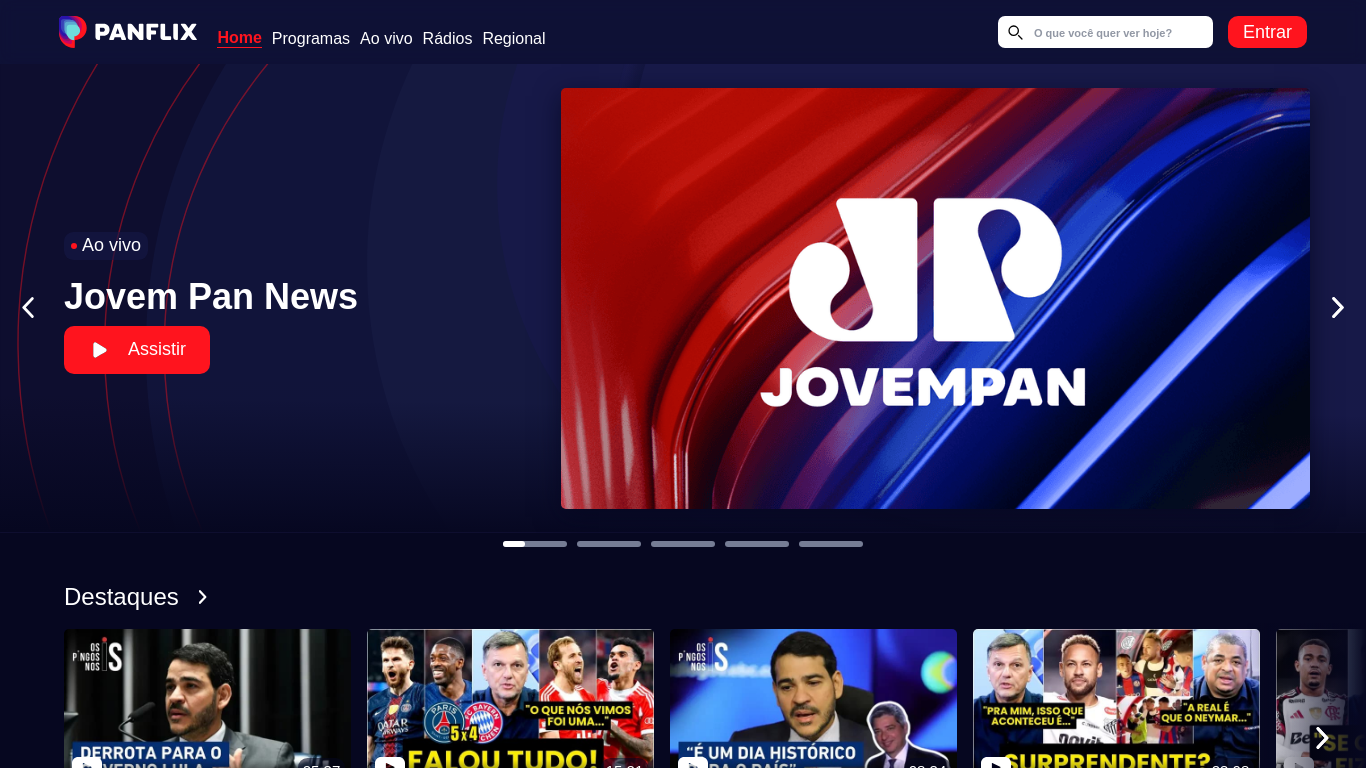Open the Rádios section
The height and width of the screenshot is (768, 1366).
[x=447, y=38]
